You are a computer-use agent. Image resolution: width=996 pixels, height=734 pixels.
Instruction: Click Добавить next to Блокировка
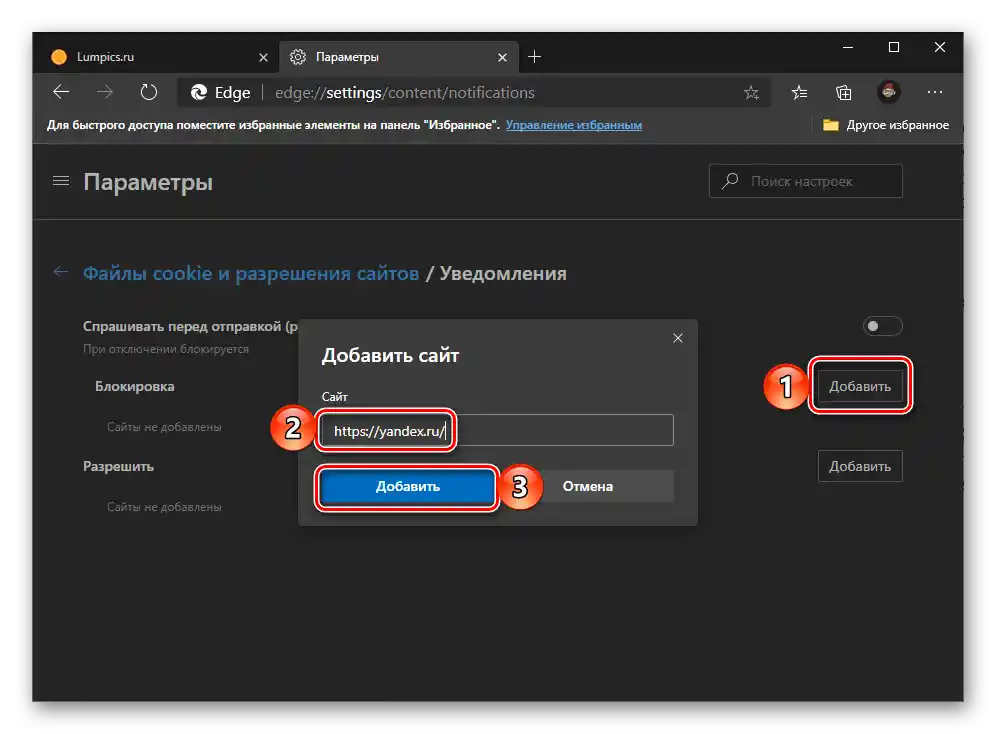pyautogui.click(x=860, y=386)
